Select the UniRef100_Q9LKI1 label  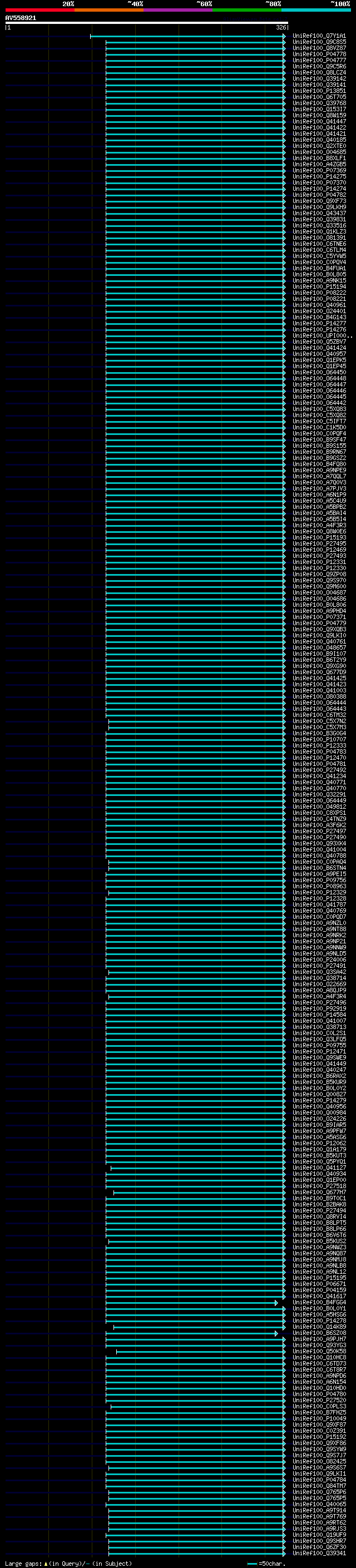(319, 1473)
